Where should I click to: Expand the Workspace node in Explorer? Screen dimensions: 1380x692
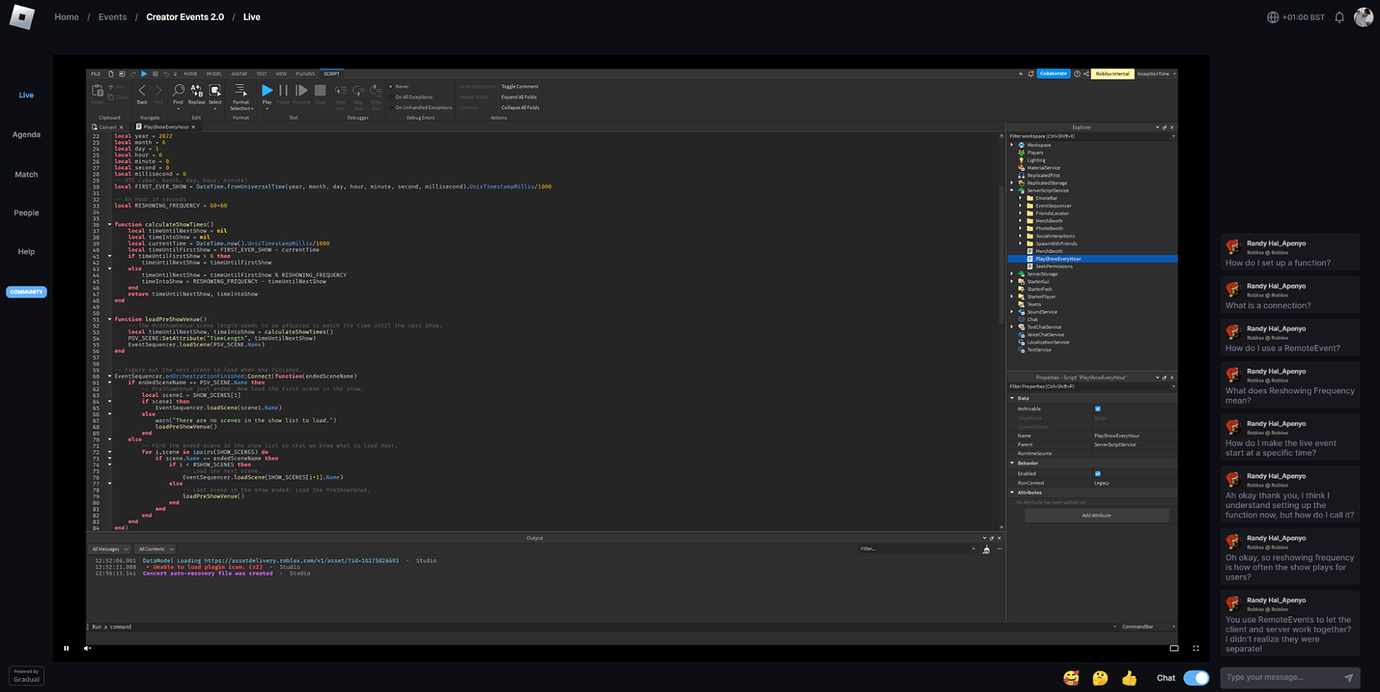tap(1012, 145)
